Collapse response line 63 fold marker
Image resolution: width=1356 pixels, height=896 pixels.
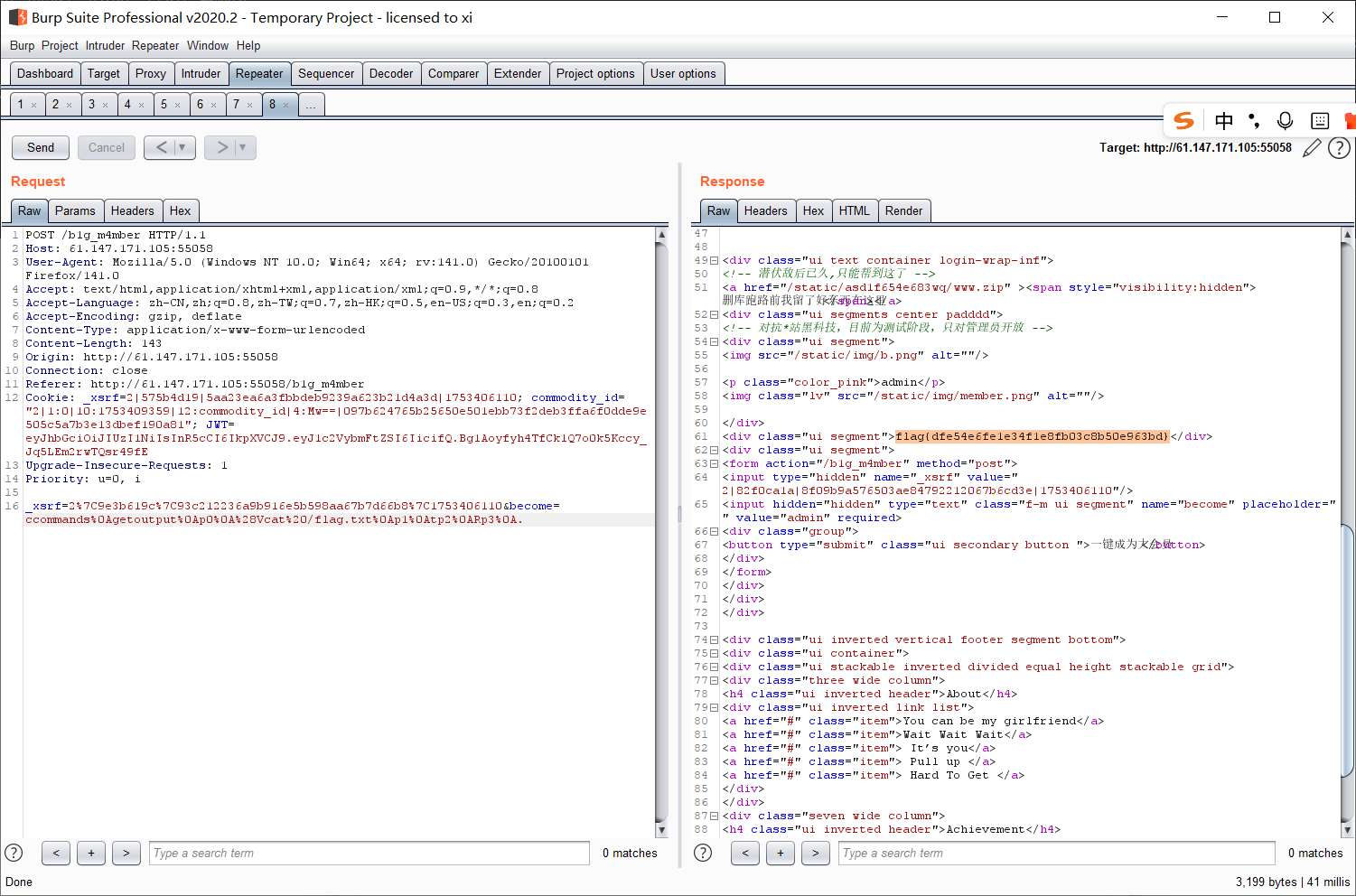tap(715, 463)
